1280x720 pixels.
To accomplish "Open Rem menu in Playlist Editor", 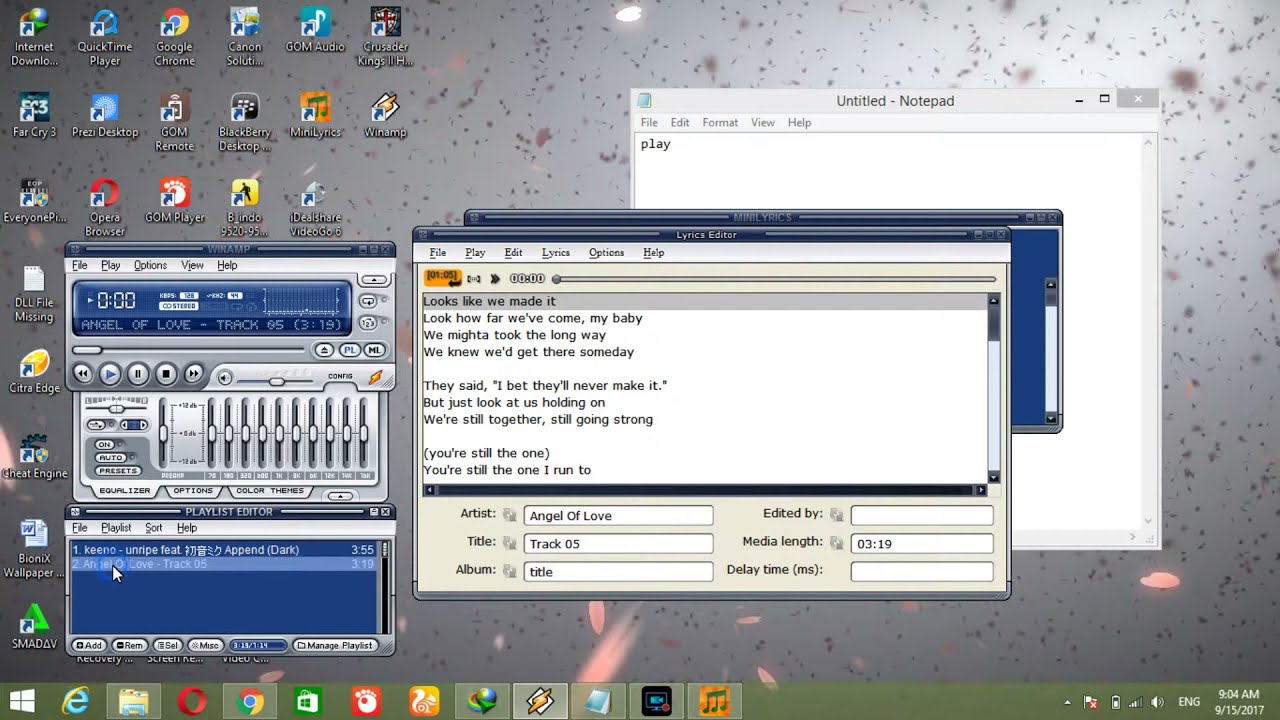I will tap(128, 645).
